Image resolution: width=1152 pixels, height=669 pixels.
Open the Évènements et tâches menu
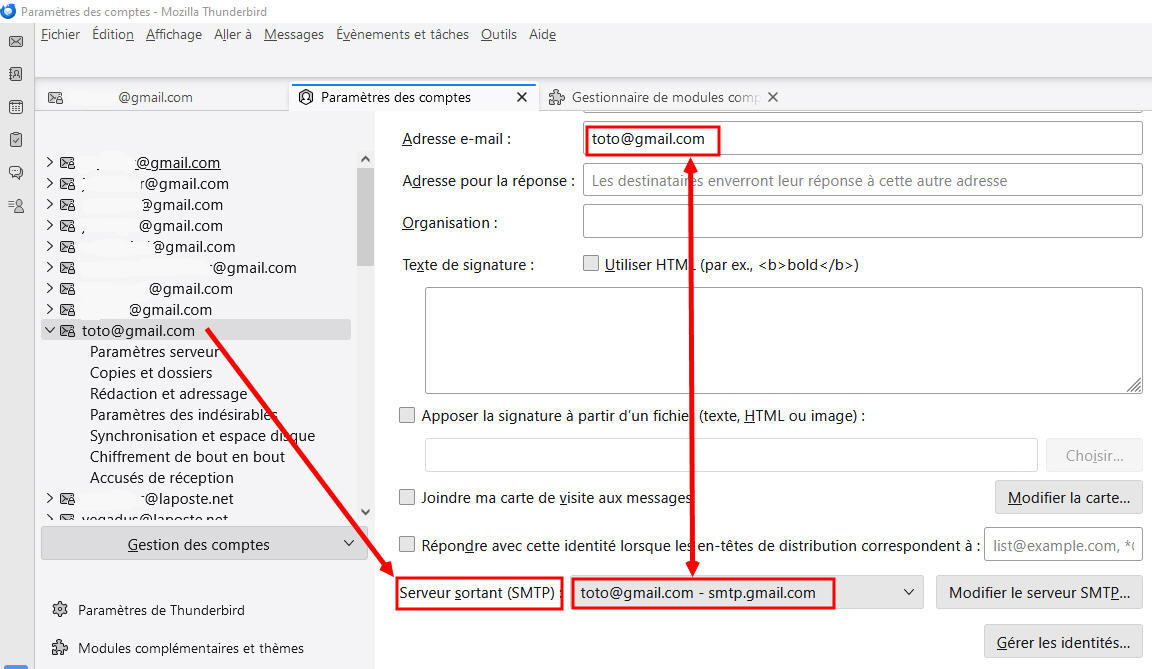tap(402, 35)
